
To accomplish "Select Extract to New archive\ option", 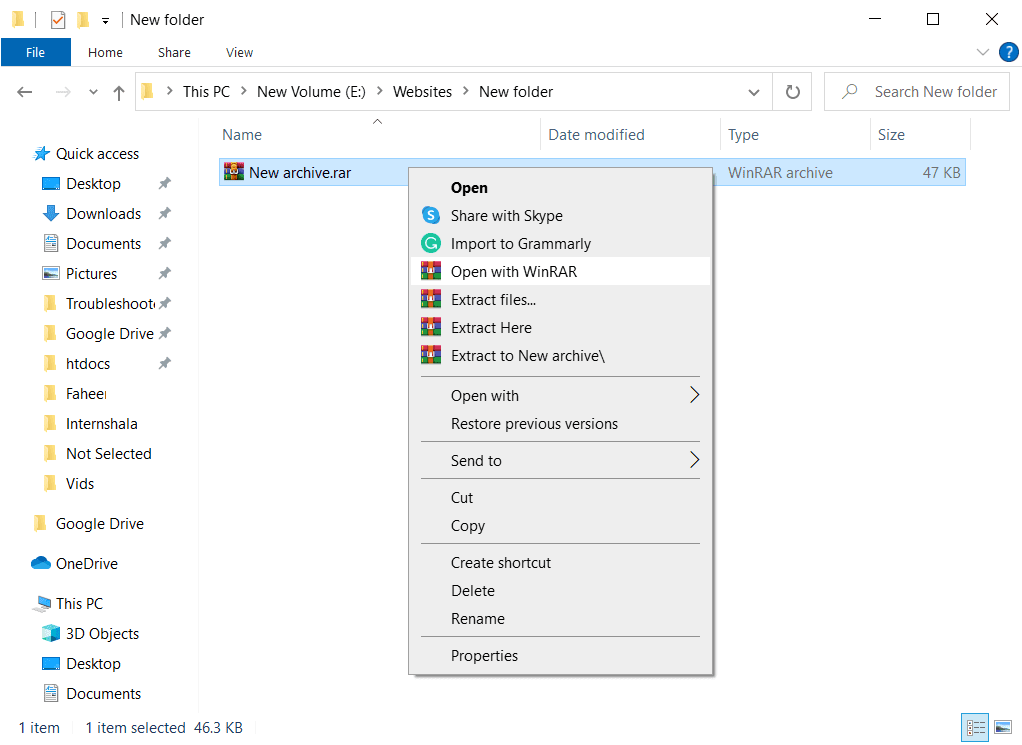I will (x=561, y=355).
